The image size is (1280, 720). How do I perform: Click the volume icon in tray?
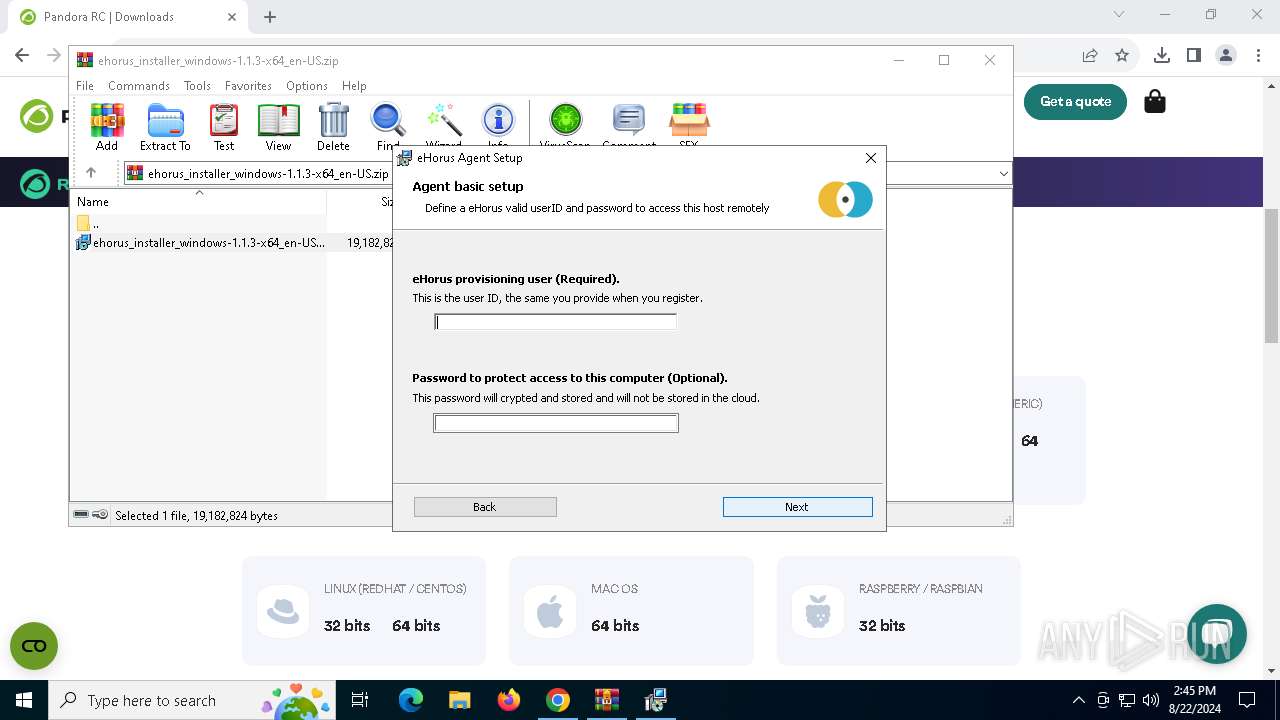pyautogui.click(x=1150, y=700)
